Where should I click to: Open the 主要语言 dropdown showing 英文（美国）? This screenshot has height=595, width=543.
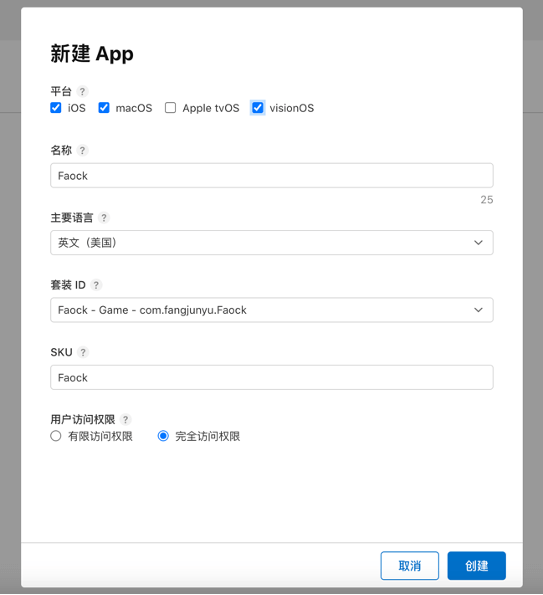272,242
